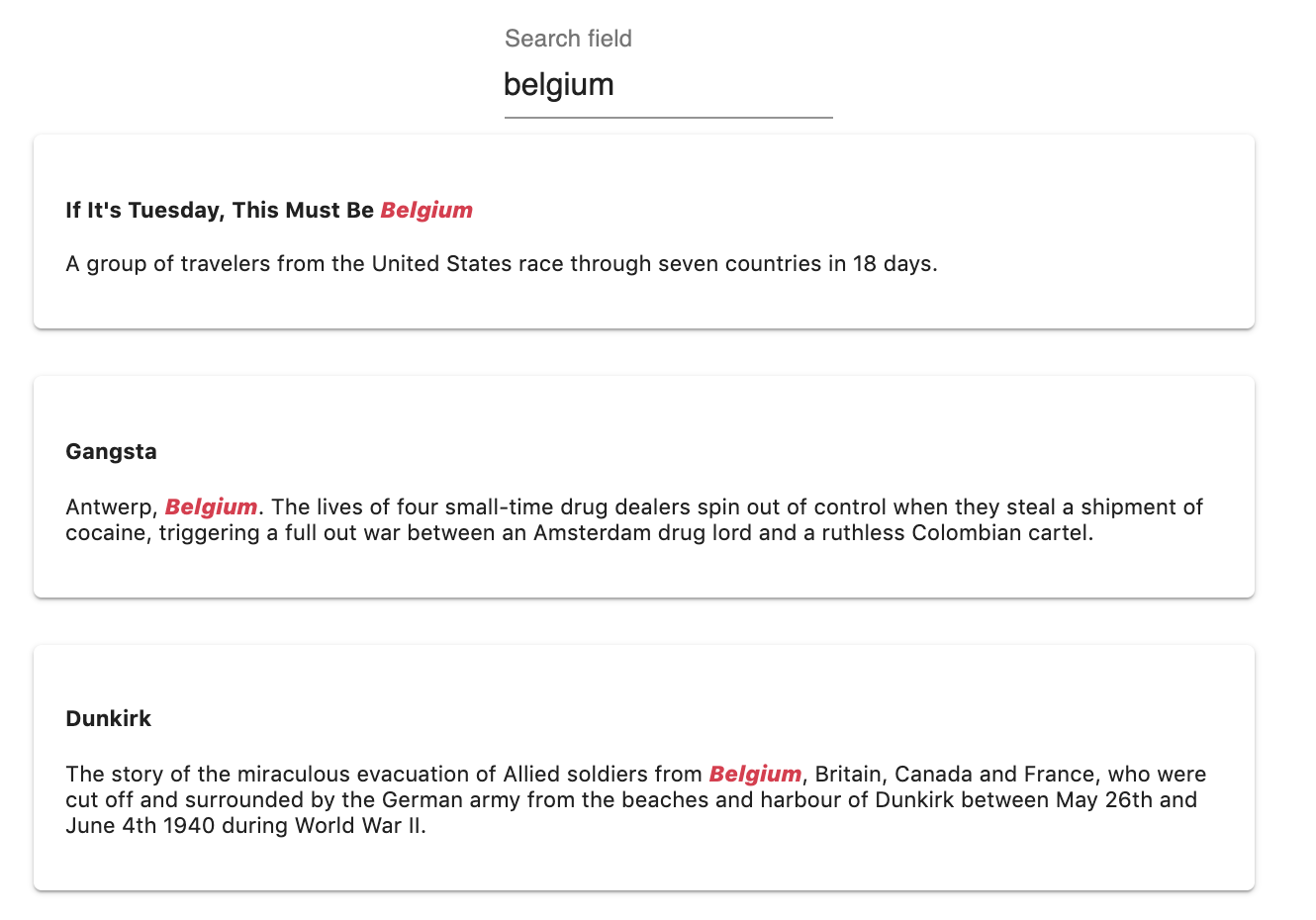Select the highlighted 'Belgium' in Dunkirk description
1316x920 pixels.
[x=756, y=774]
